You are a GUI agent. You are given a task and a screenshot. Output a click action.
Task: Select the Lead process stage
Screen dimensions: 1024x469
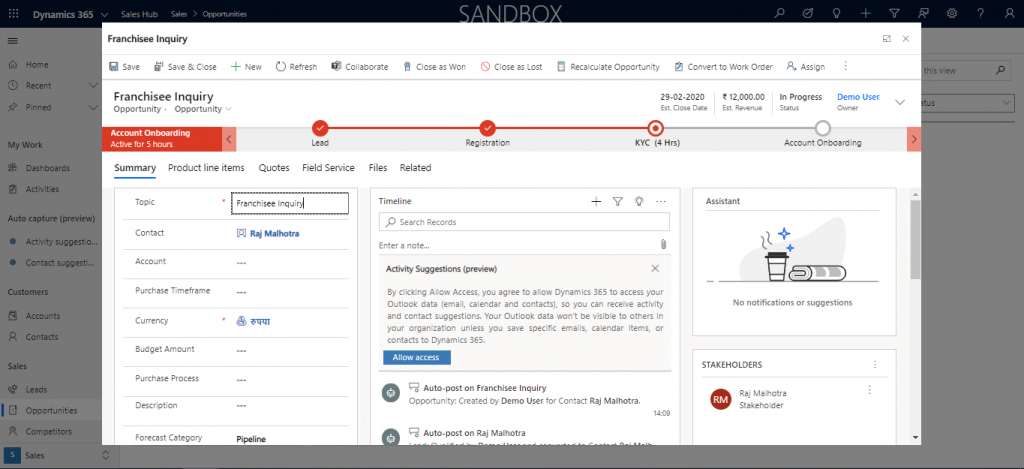(320, 128)
